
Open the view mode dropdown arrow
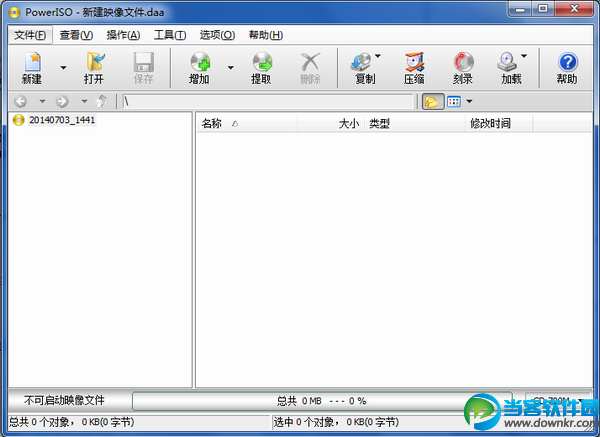(470, 101)
